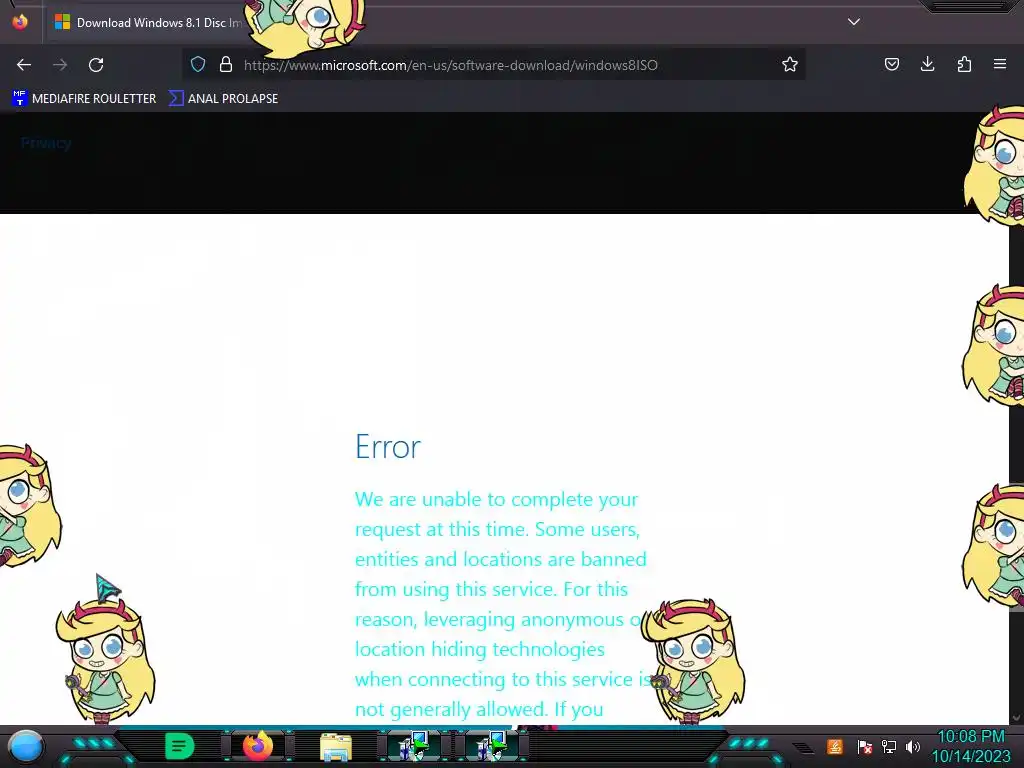Open the tracking protection shield panel
1024x768 pixels.
[x=198, y=64]
